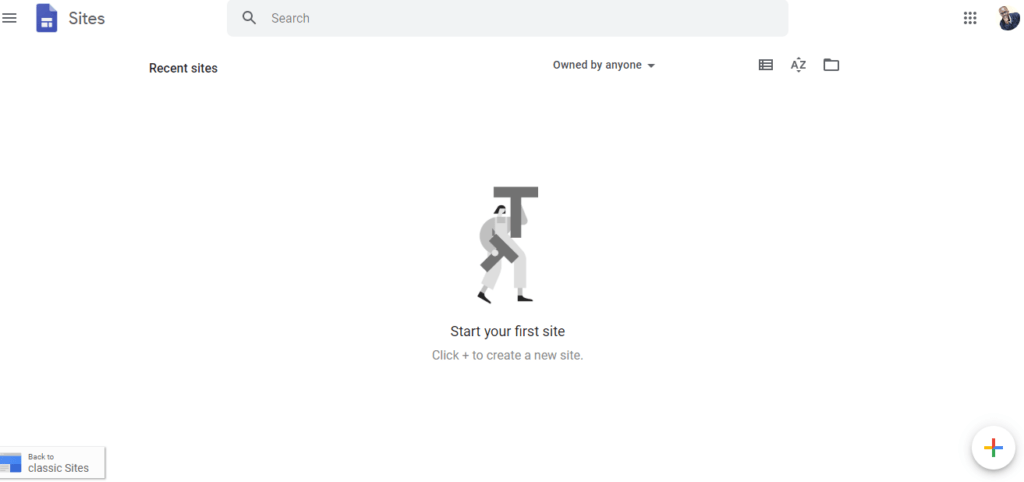Open the 'Owned by anyone' filter
Image resolution: width=1024 pixels, height=482 pixels.
[x=597, y=65]
